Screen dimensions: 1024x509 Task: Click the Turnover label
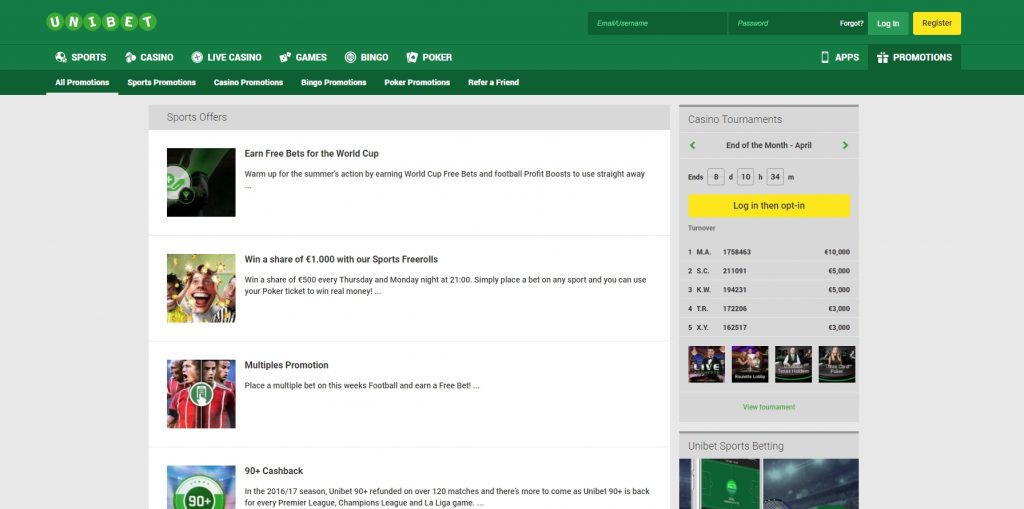701,228
